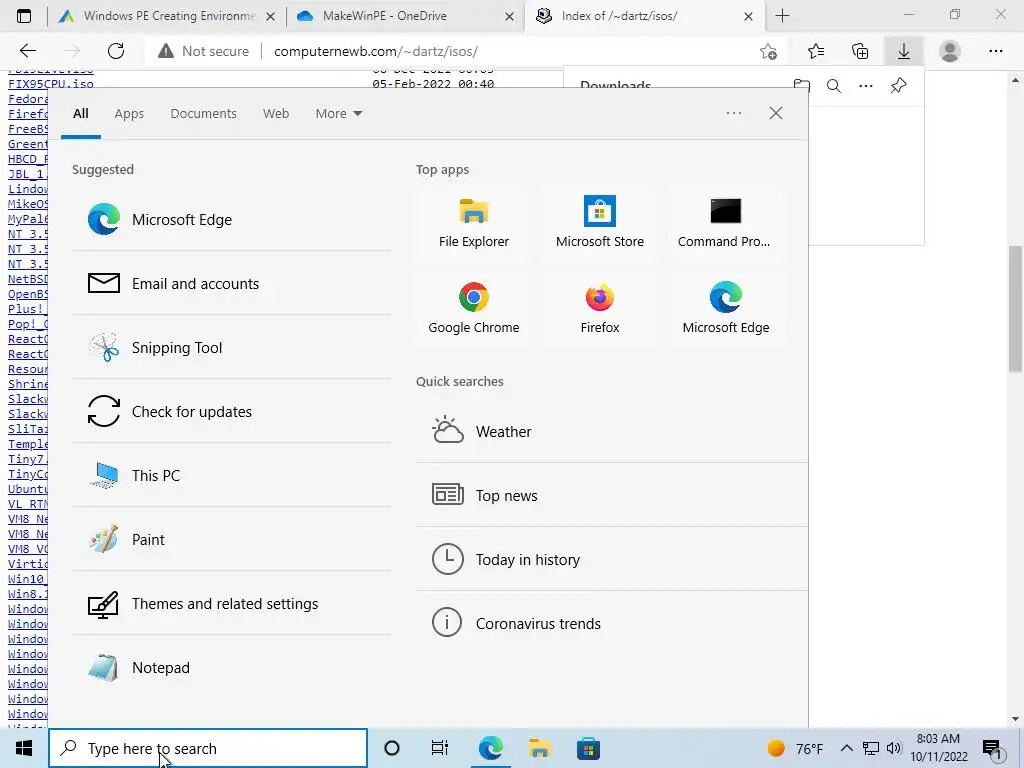
Task: Open Task View on taskbar
Action: click(x=440, y=748)
